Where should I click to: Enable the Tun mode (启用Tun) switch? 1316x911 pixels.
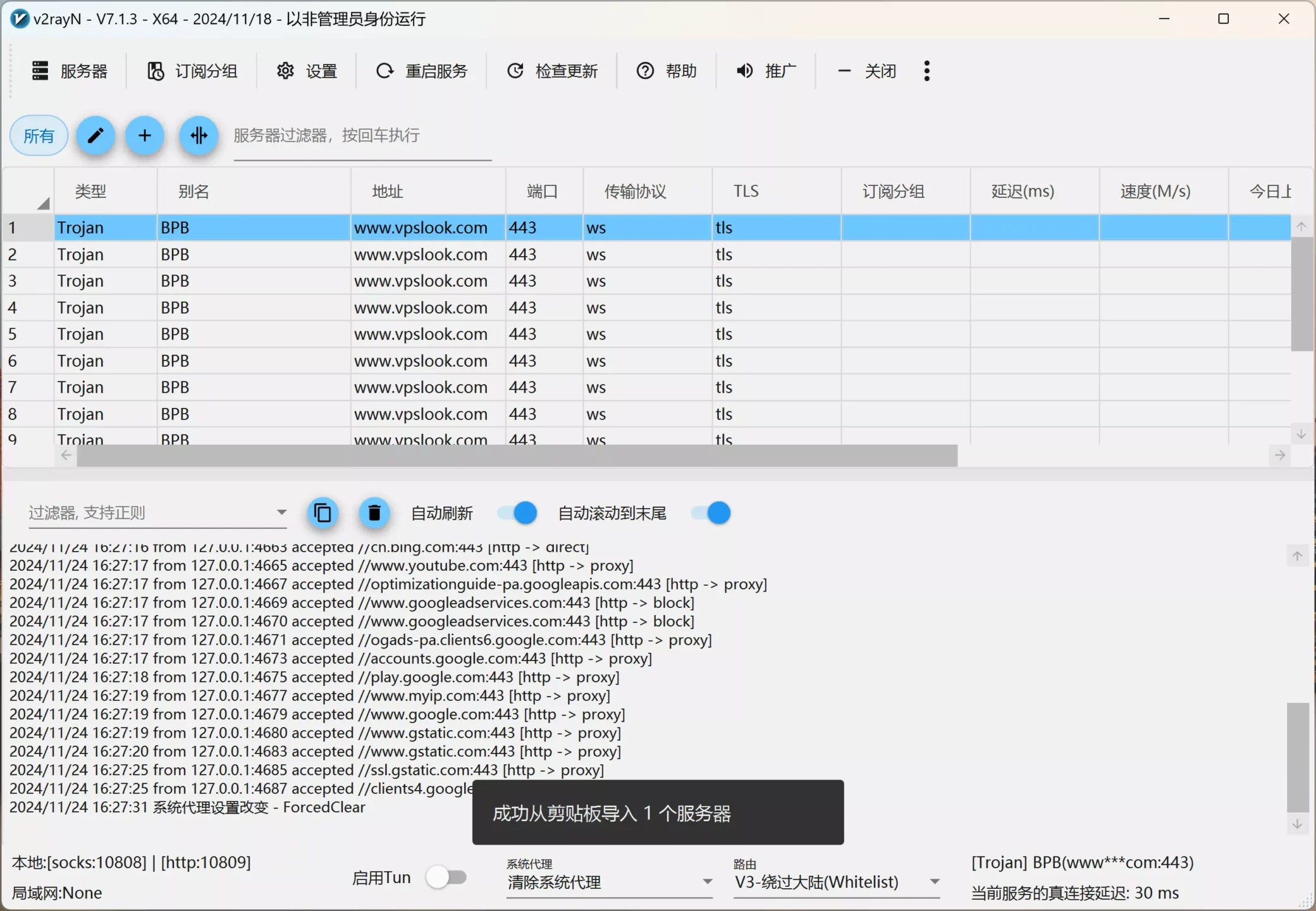(446, 877)
